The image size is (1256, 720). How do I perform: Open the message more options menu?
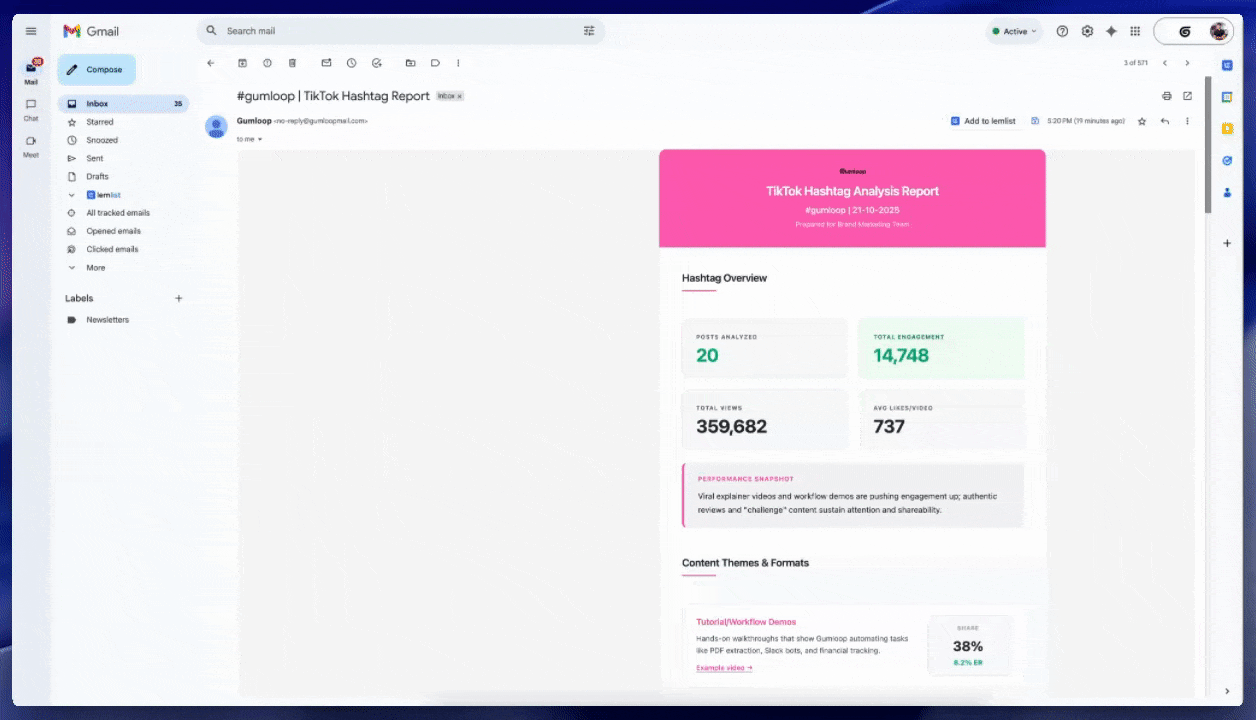1187,121
